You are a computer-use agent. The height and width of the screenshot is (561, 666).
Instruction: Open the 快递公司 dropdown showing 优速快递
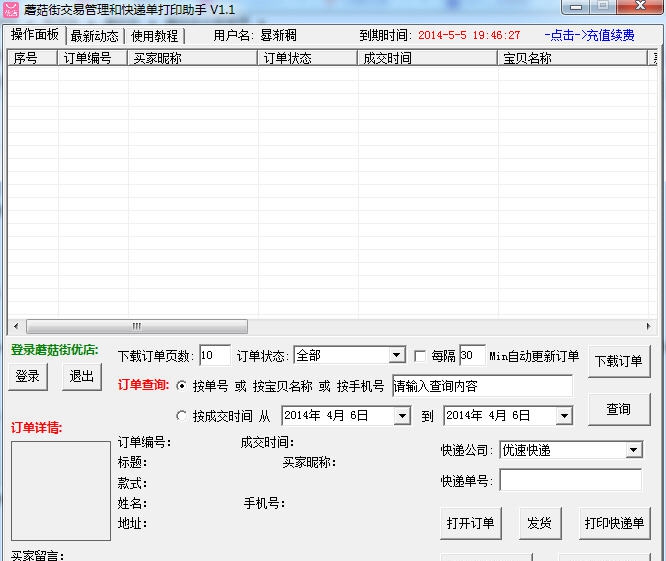click(571, 450)
